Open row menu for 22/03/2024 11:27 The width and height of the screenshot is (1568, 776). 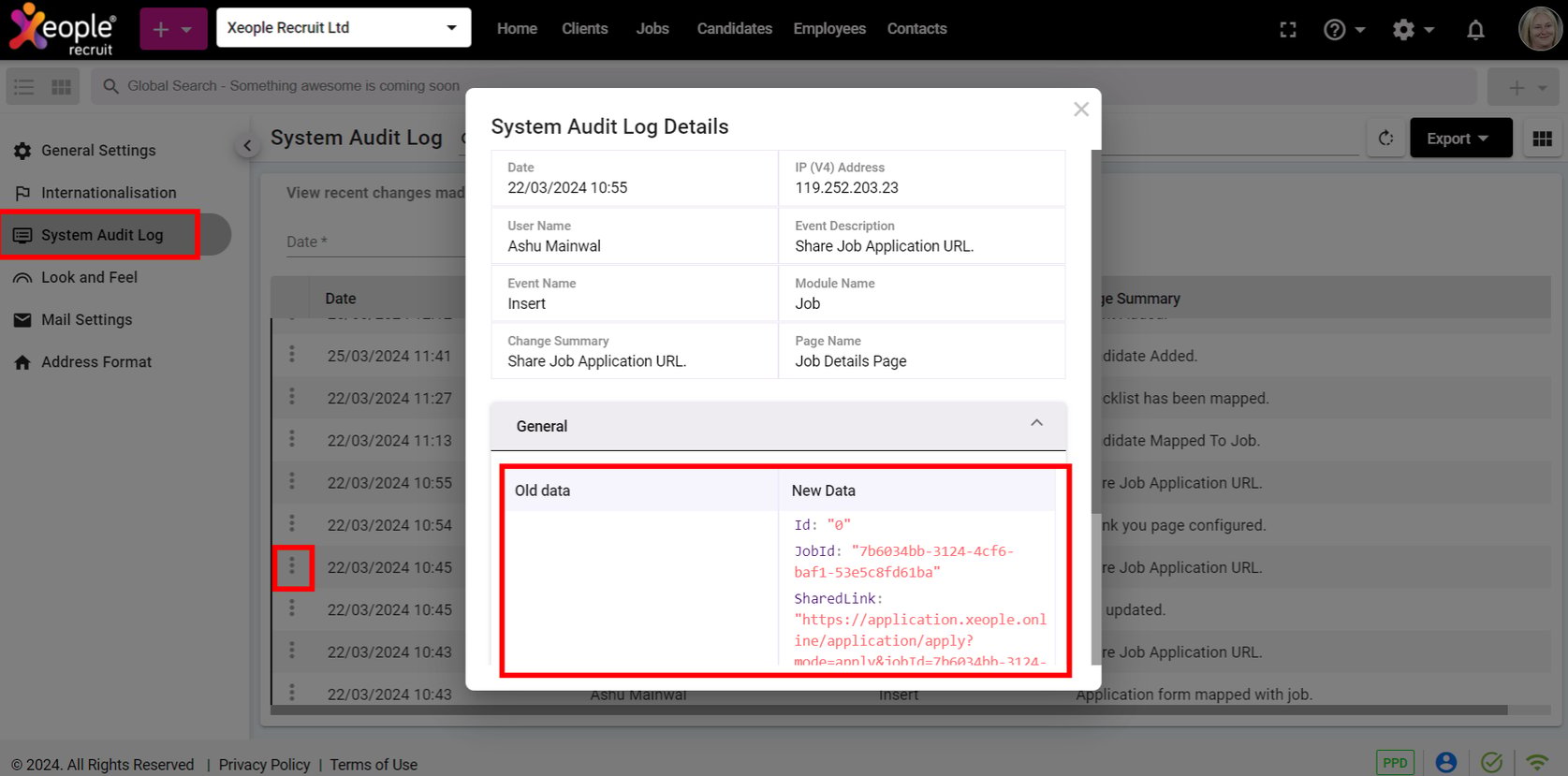[x=292, y=396]
